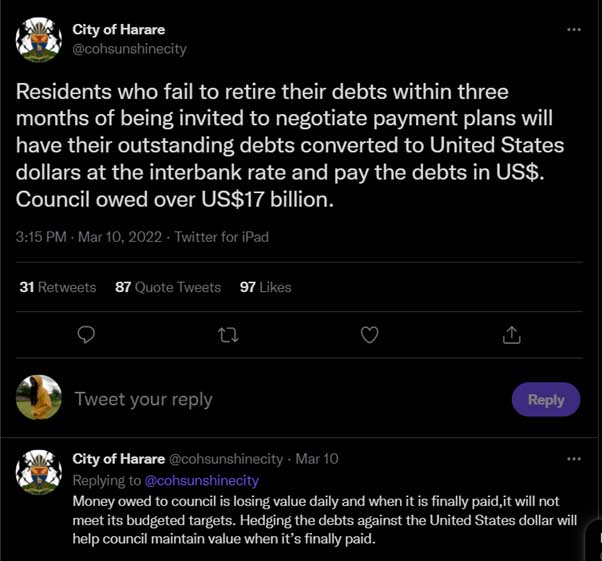Click City of Harare avatar on reply tweet
The height and width of the screenshot is (561, 602).
pyautogui.click(x=38, y=471)
